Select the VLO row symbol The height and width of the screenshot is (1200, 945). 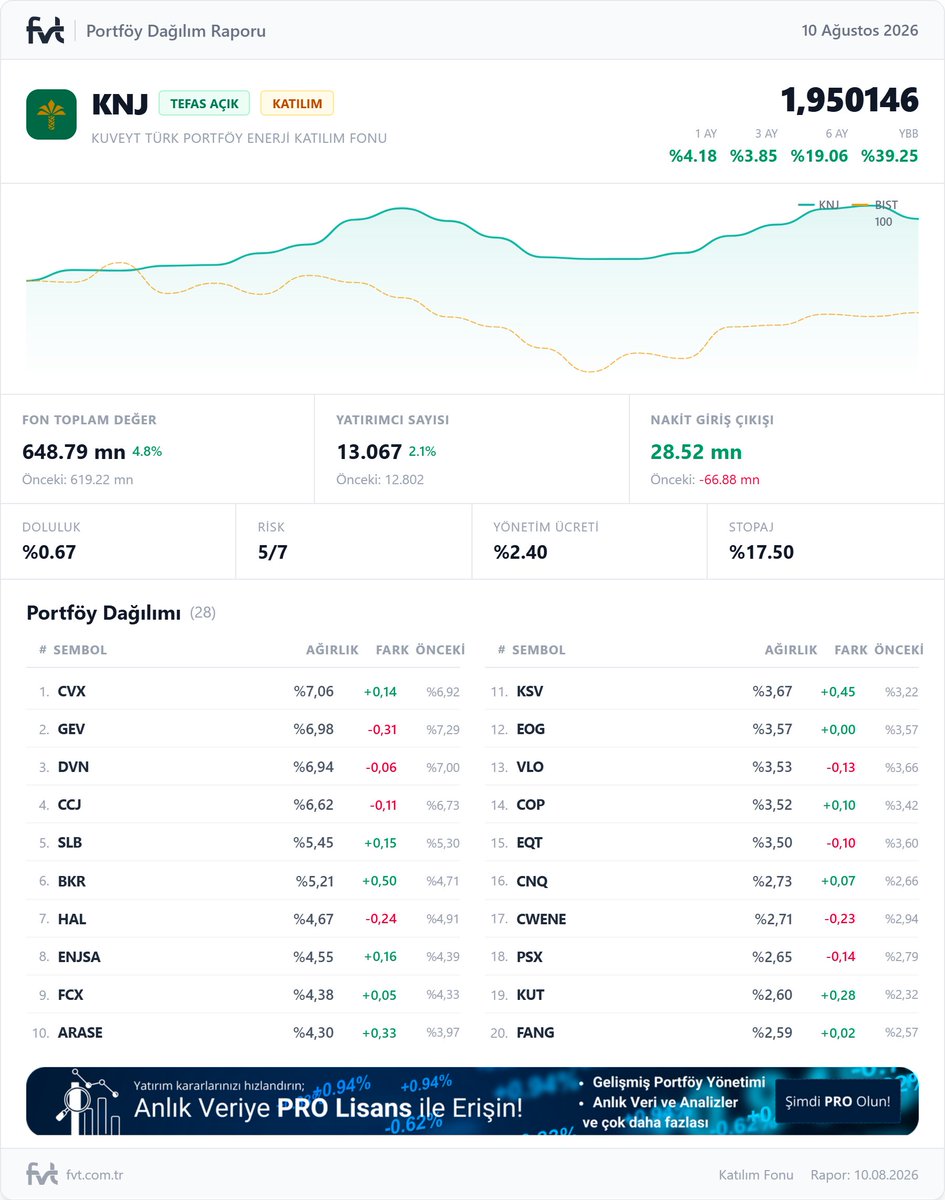530,767
